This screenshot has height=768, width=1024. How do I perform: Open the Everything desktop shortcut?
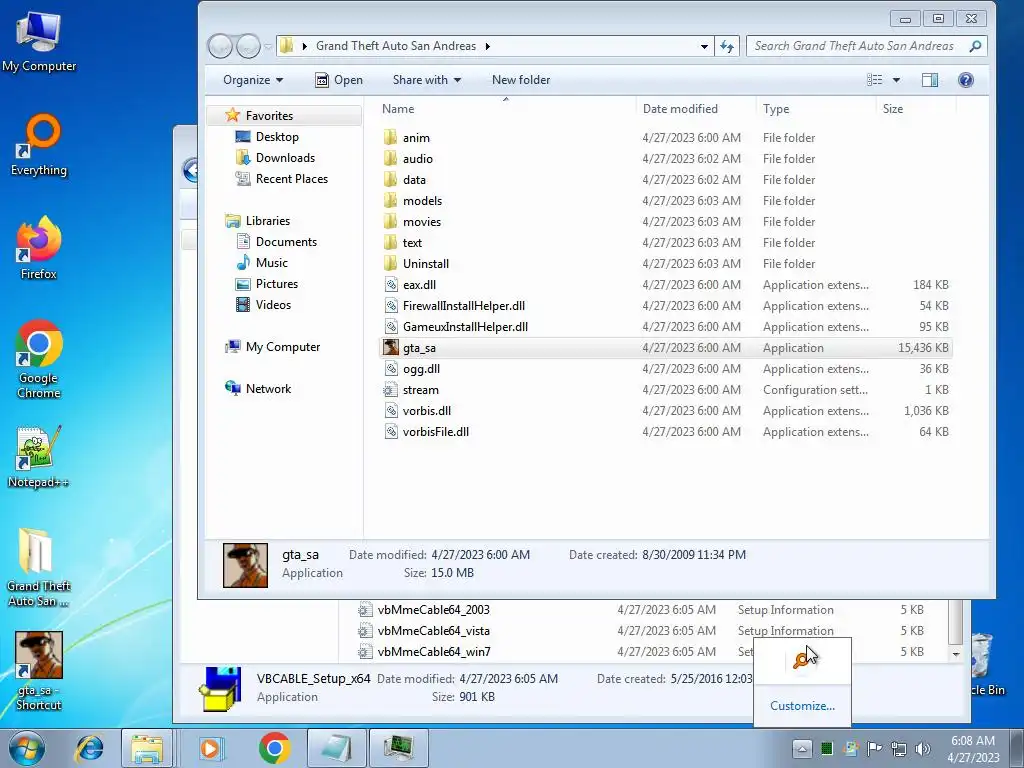pyautogui.click(x=39, y=146)
